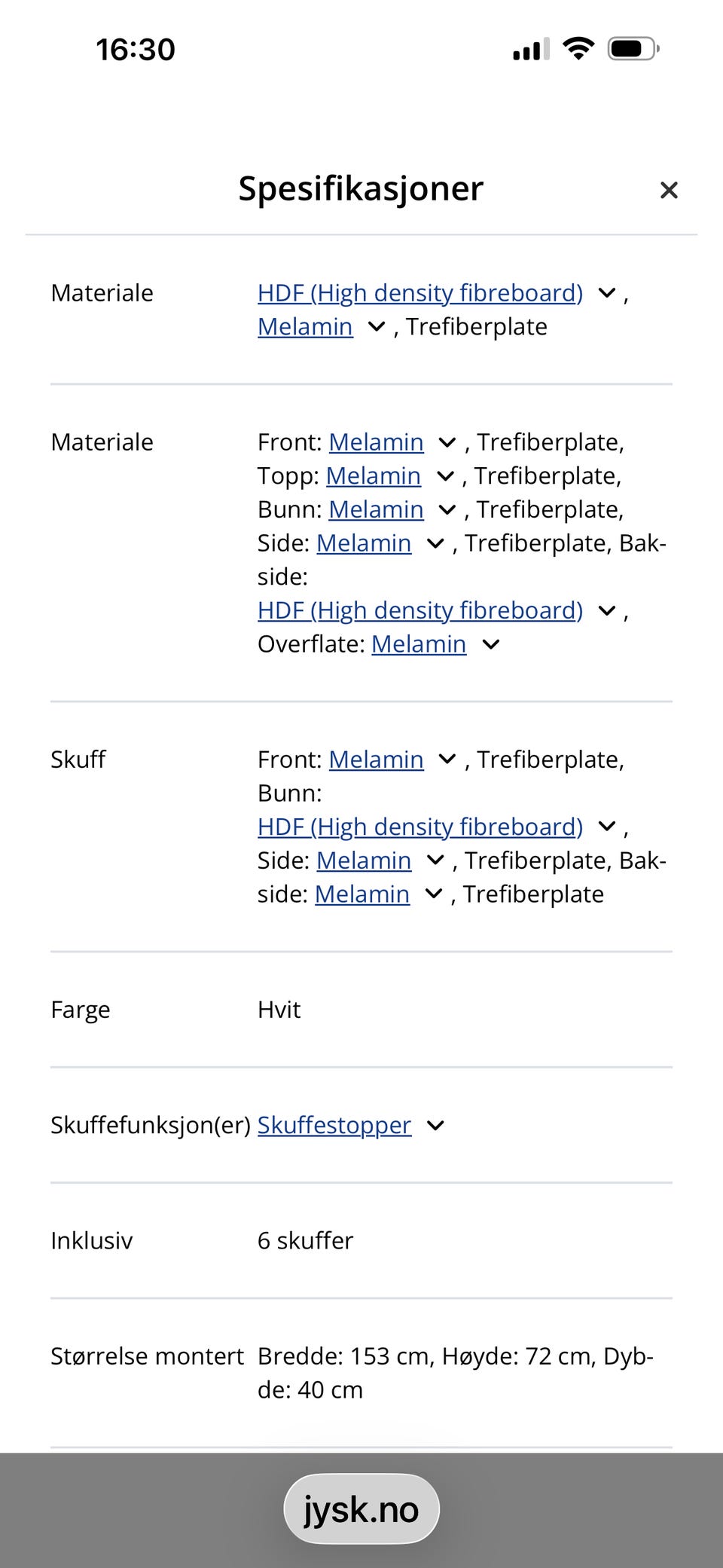Tap the jysk.no address pill

pyautogui.click(x=361, y=1508)
